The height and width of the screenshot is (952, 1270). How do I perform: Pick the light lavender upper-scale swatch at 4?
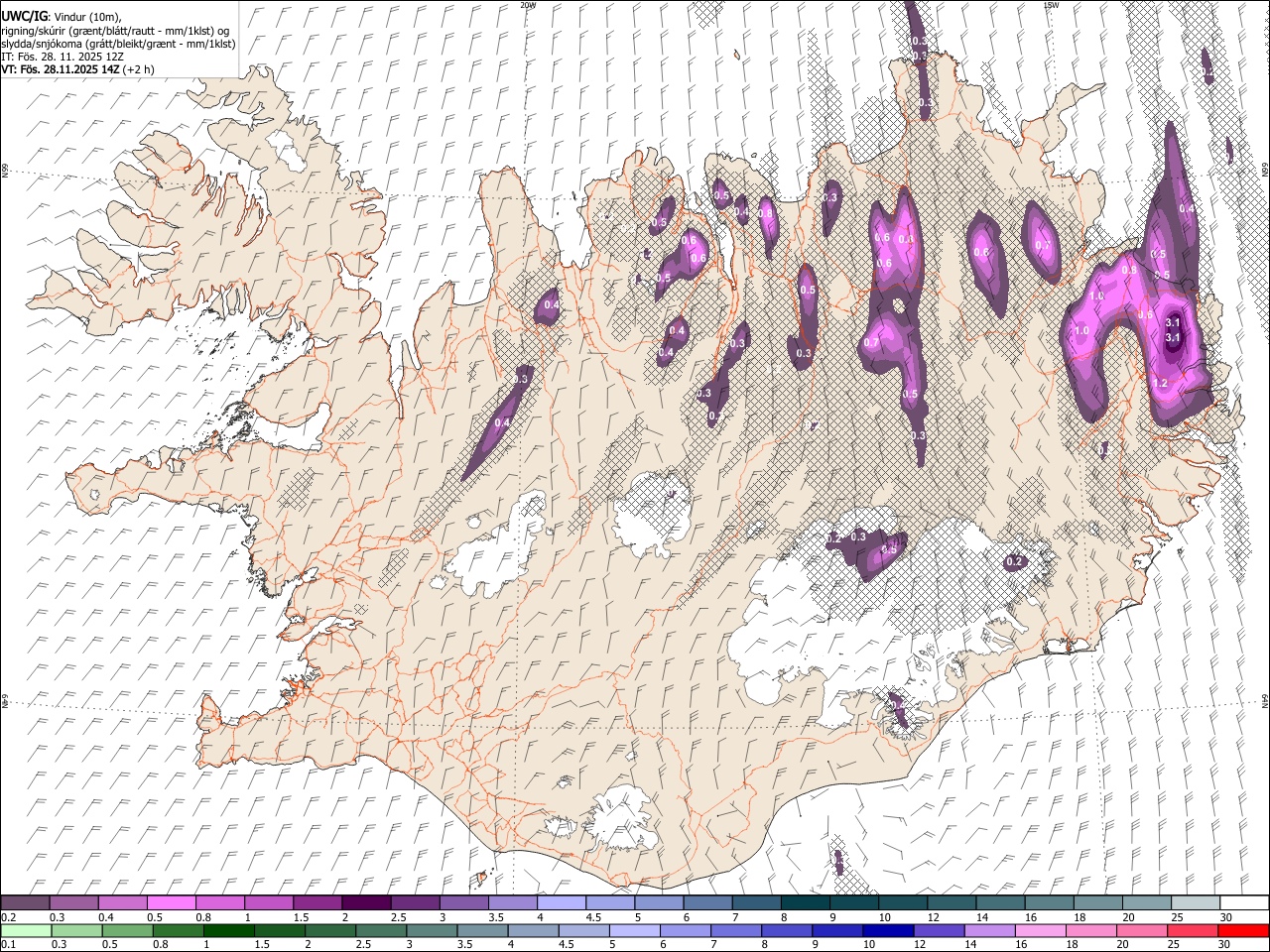[x=562, y=903]
